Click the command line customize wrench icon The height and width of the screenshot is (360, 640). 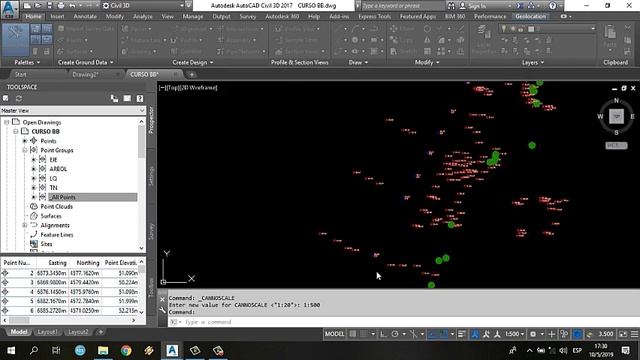click(x=162, y=311)
